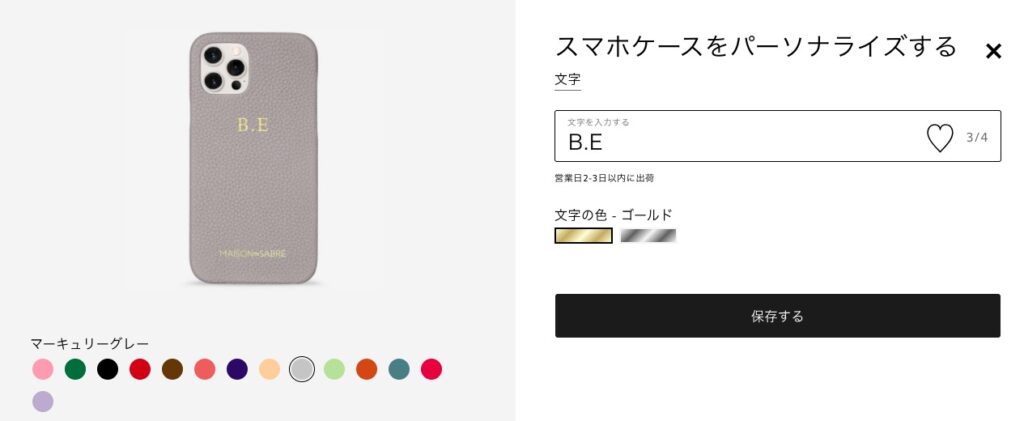Select the silver text color swatch
1024x421 pixels.
(648, 236)
